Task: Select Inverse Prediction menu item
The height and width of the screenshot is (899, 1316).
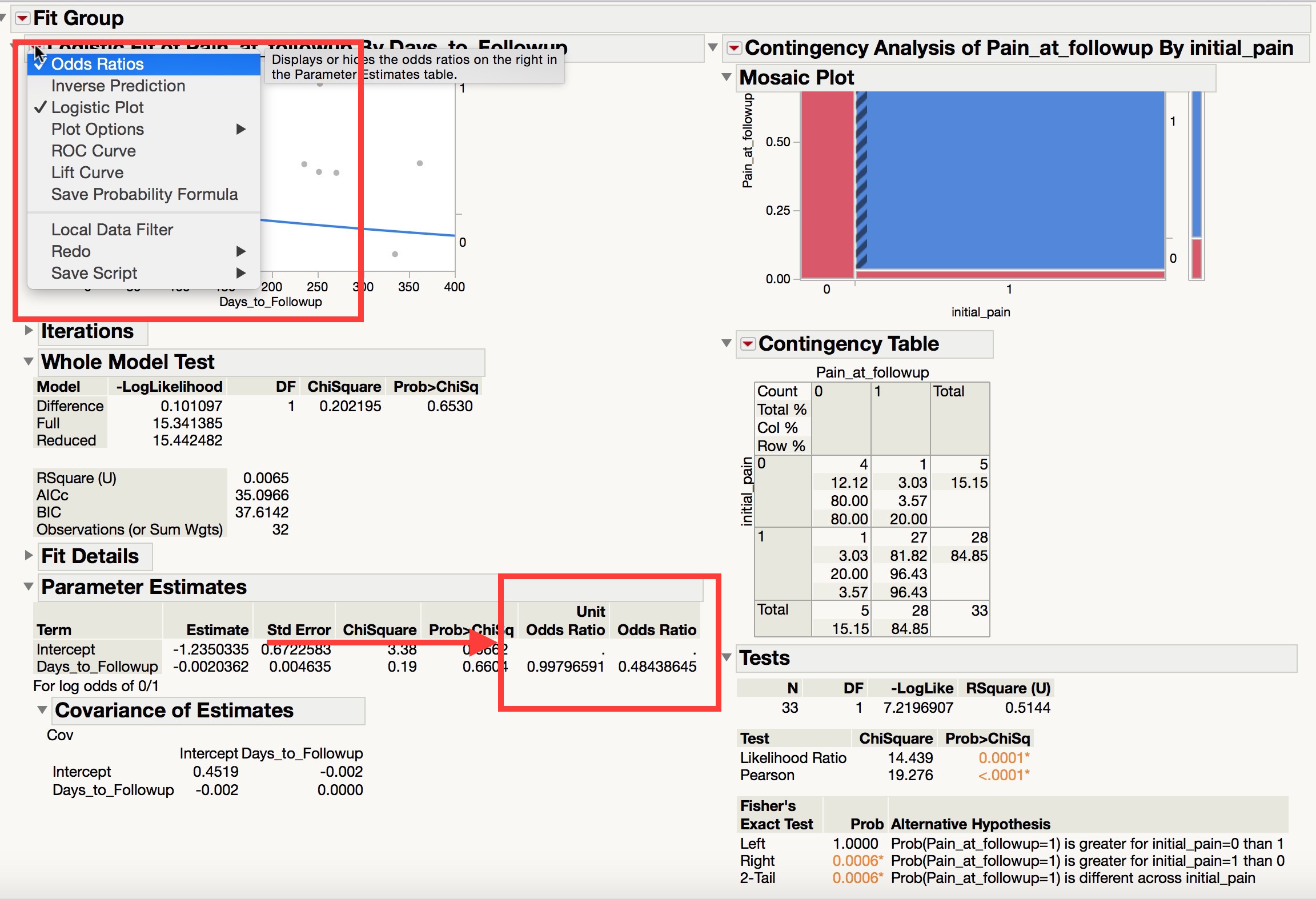Action: pos(118,86)
